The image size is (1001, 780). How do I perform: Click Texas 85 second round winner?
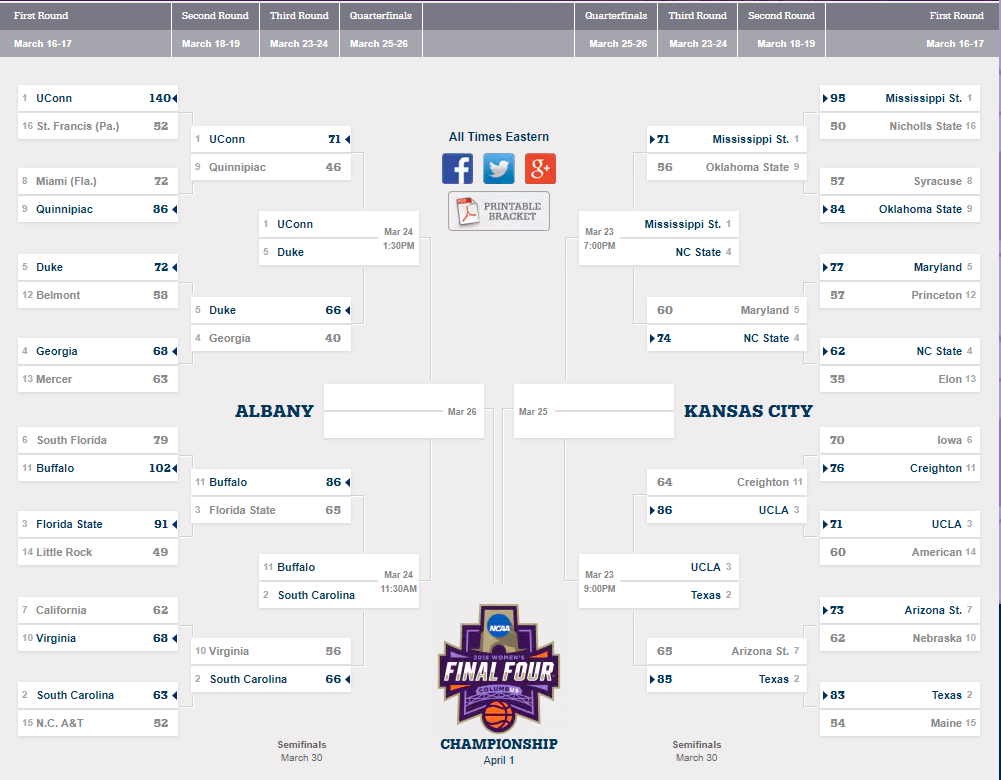pyautogui.click(x=726, y=679)
